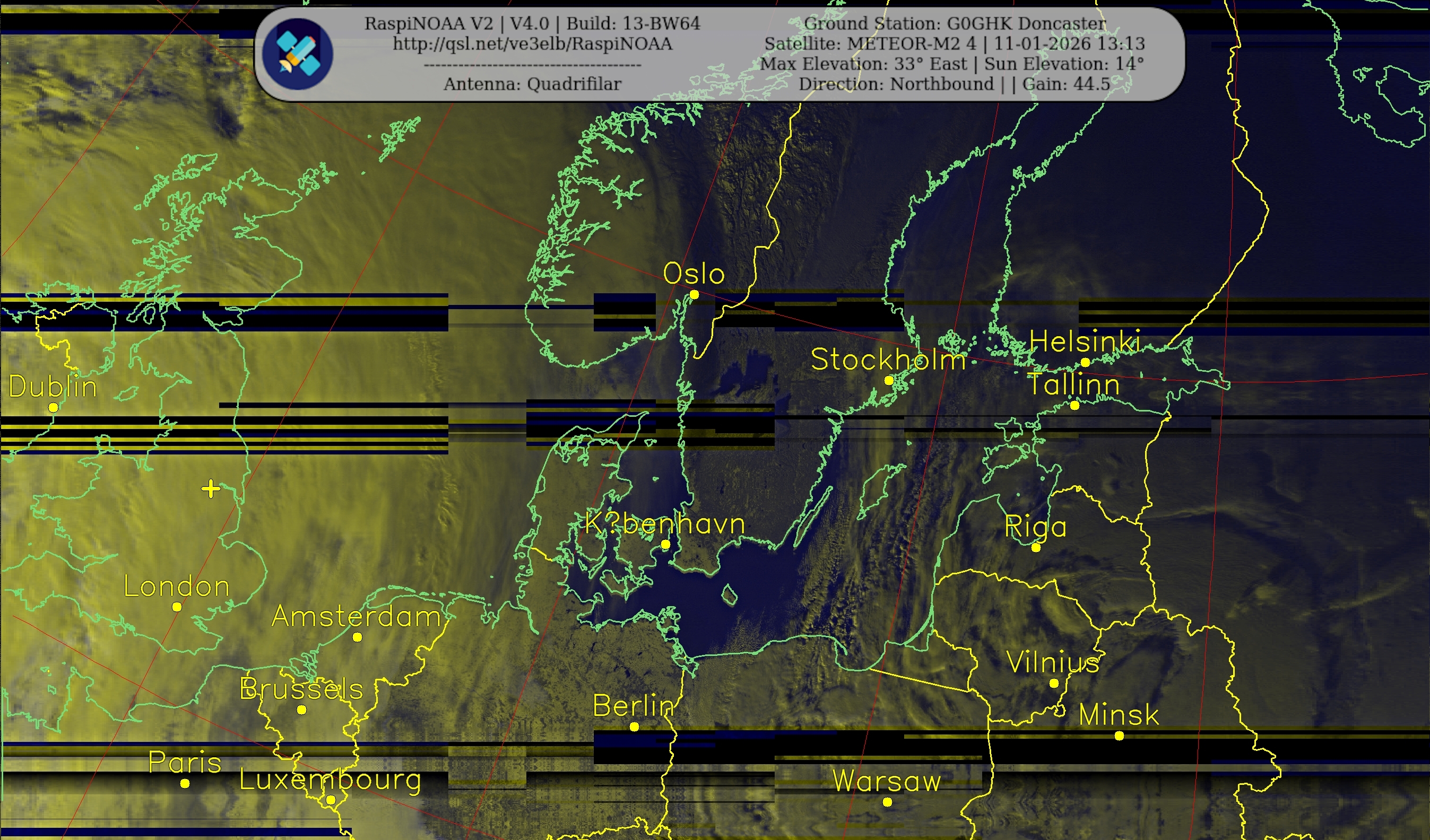Click the Minsk city dot marker

click(x=1119, y=736)
